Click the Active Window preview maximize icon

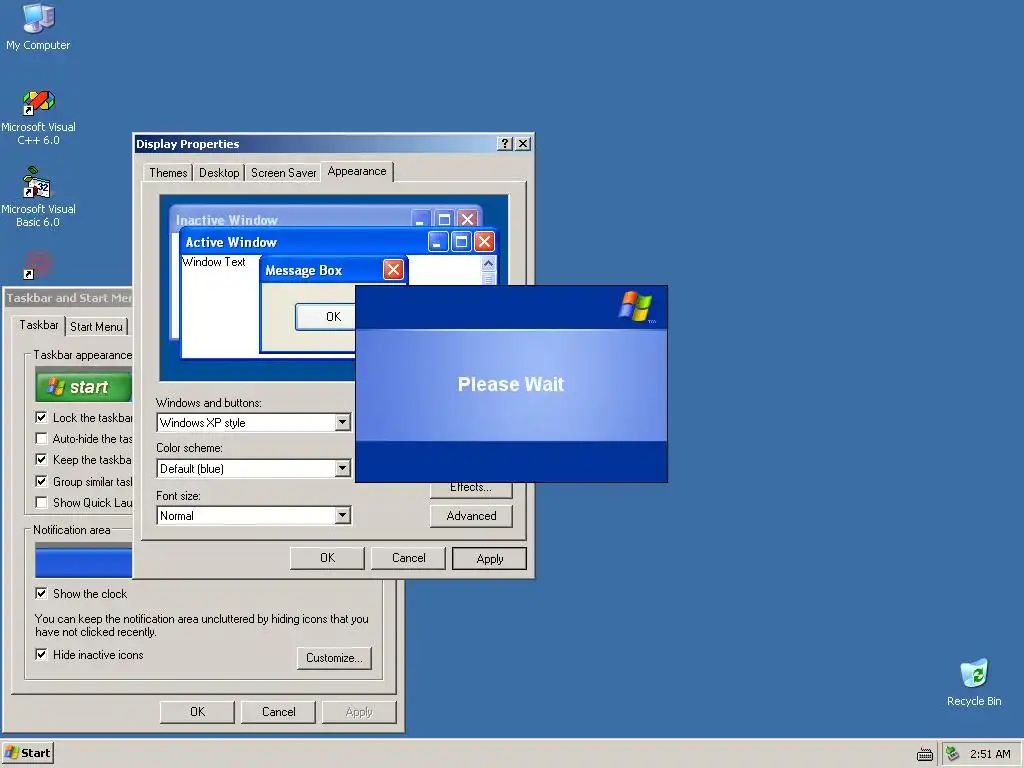tap(461, 242)
